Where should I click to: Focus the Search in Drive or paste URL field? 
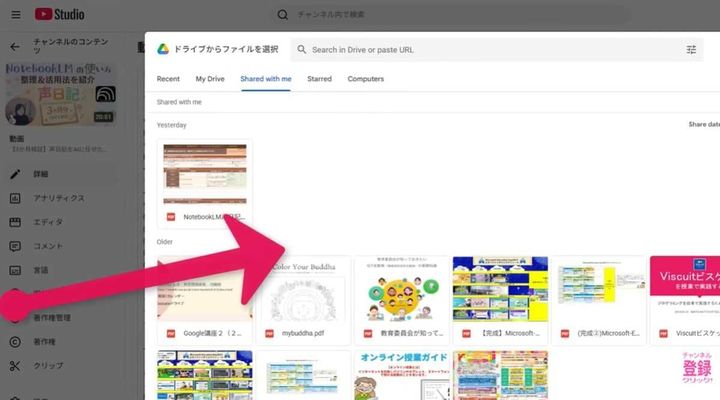(x=496, y=50)
